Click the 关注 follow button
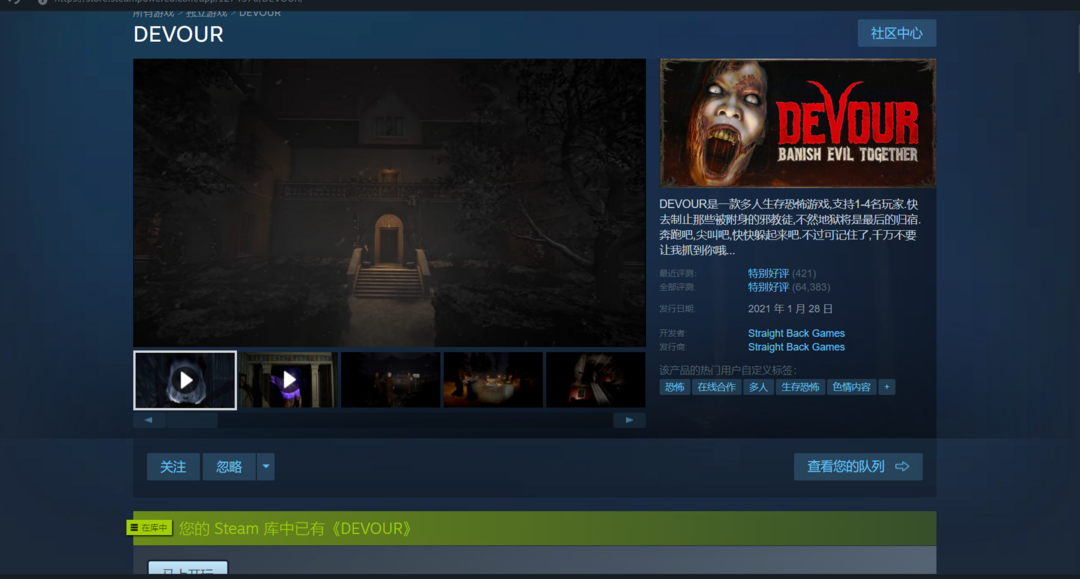The height and width of the screenshot is (579, 1080). [173, 467]
